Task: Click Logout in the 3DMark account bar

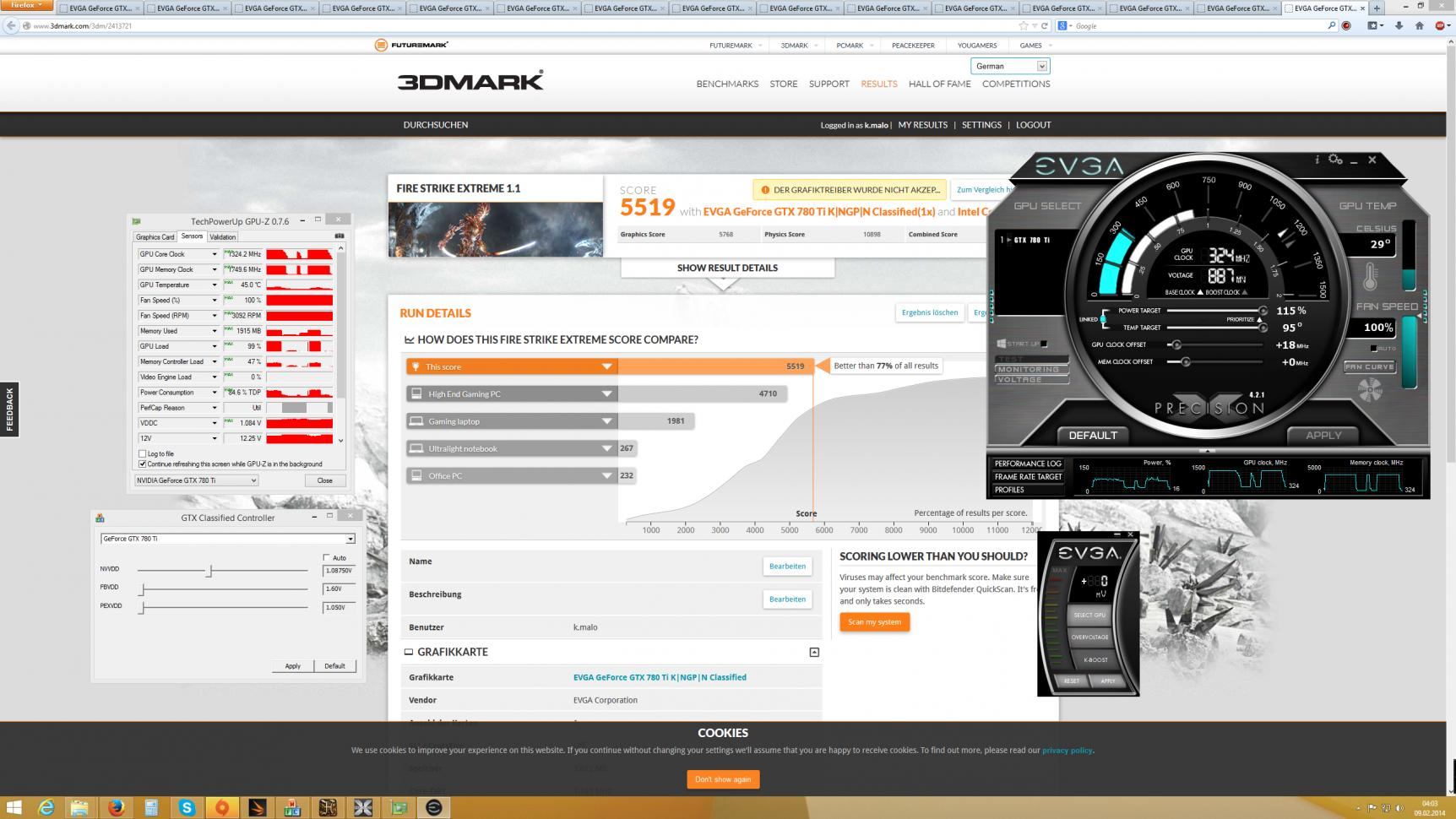Action: pyautogui.click(x=1034, y=125)
